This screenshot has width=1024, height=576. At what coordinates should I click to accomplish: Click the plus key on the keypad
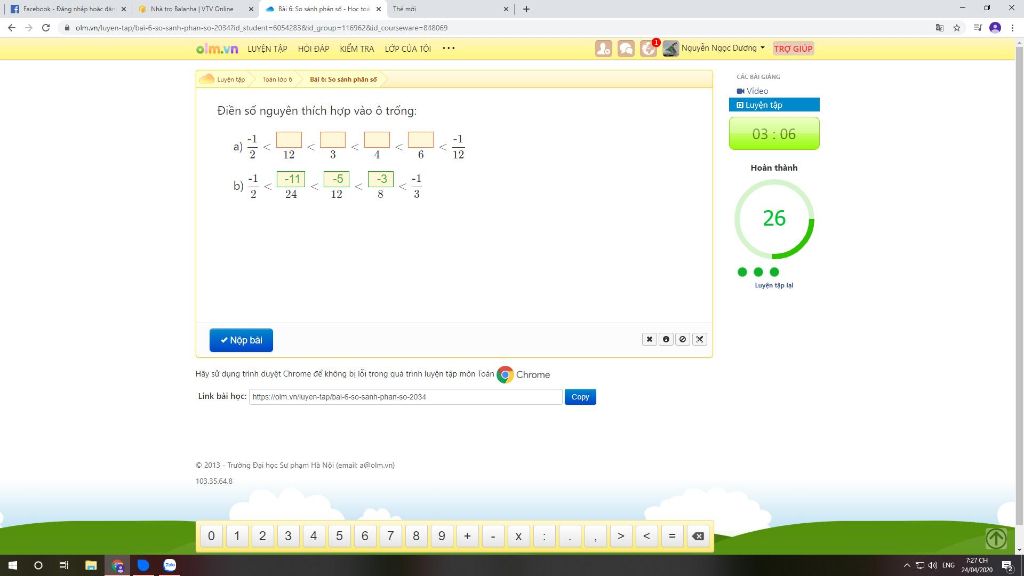pyautogui.click(x=468, y=536)
